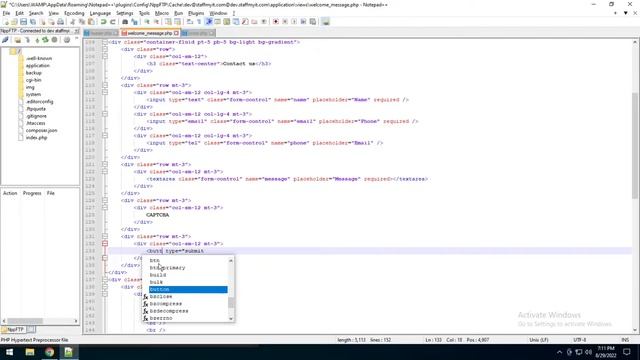Undo the last edit using the toolbar

(x=103, y=22)
